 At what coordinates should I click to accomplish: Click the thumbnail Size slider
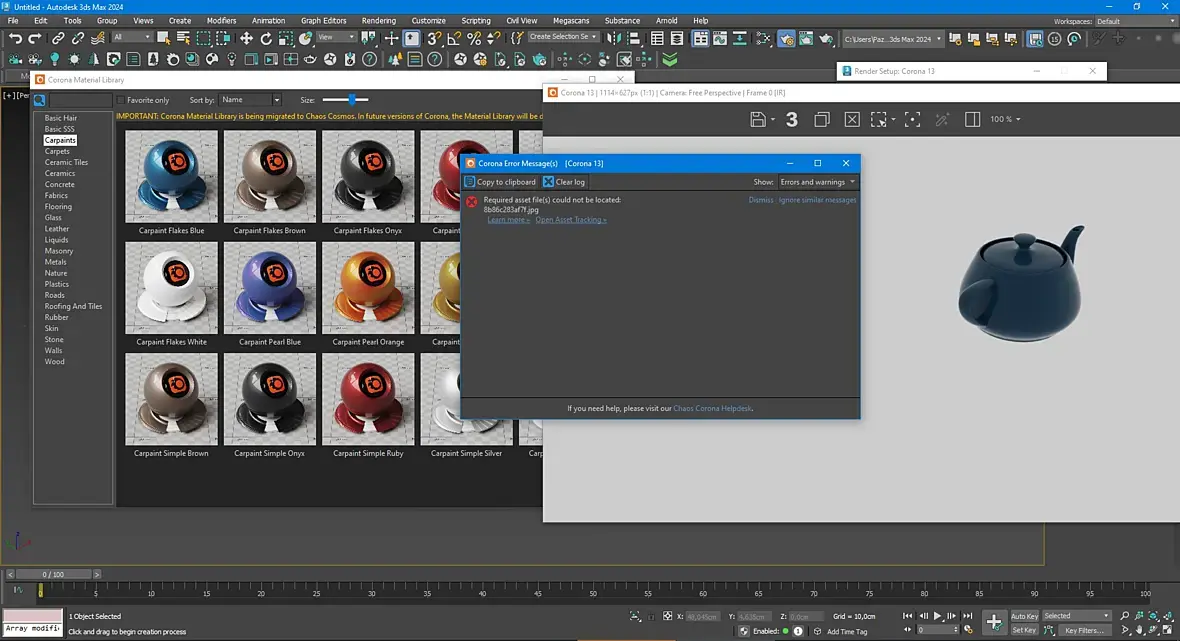point(352,100)
